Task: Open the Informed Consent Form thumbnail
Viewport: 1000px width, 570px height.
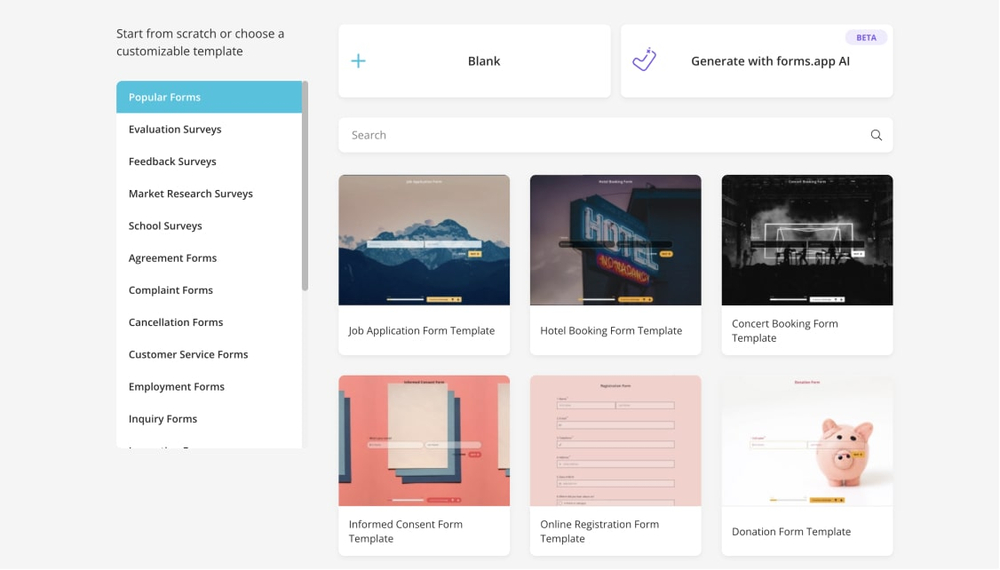Action: click(x=424, y=441)
